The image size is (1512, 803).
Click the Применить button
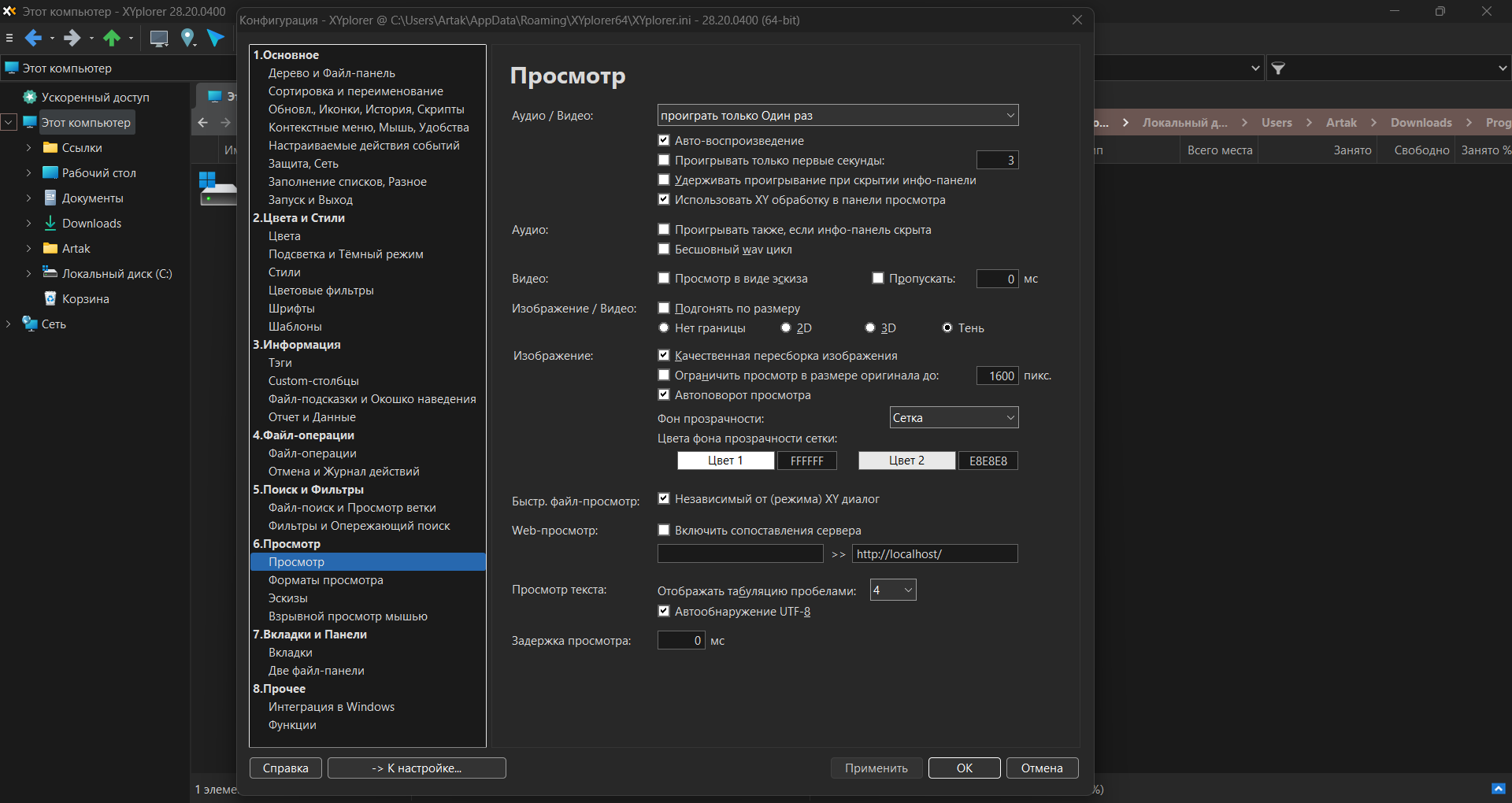tap(876, 768)
